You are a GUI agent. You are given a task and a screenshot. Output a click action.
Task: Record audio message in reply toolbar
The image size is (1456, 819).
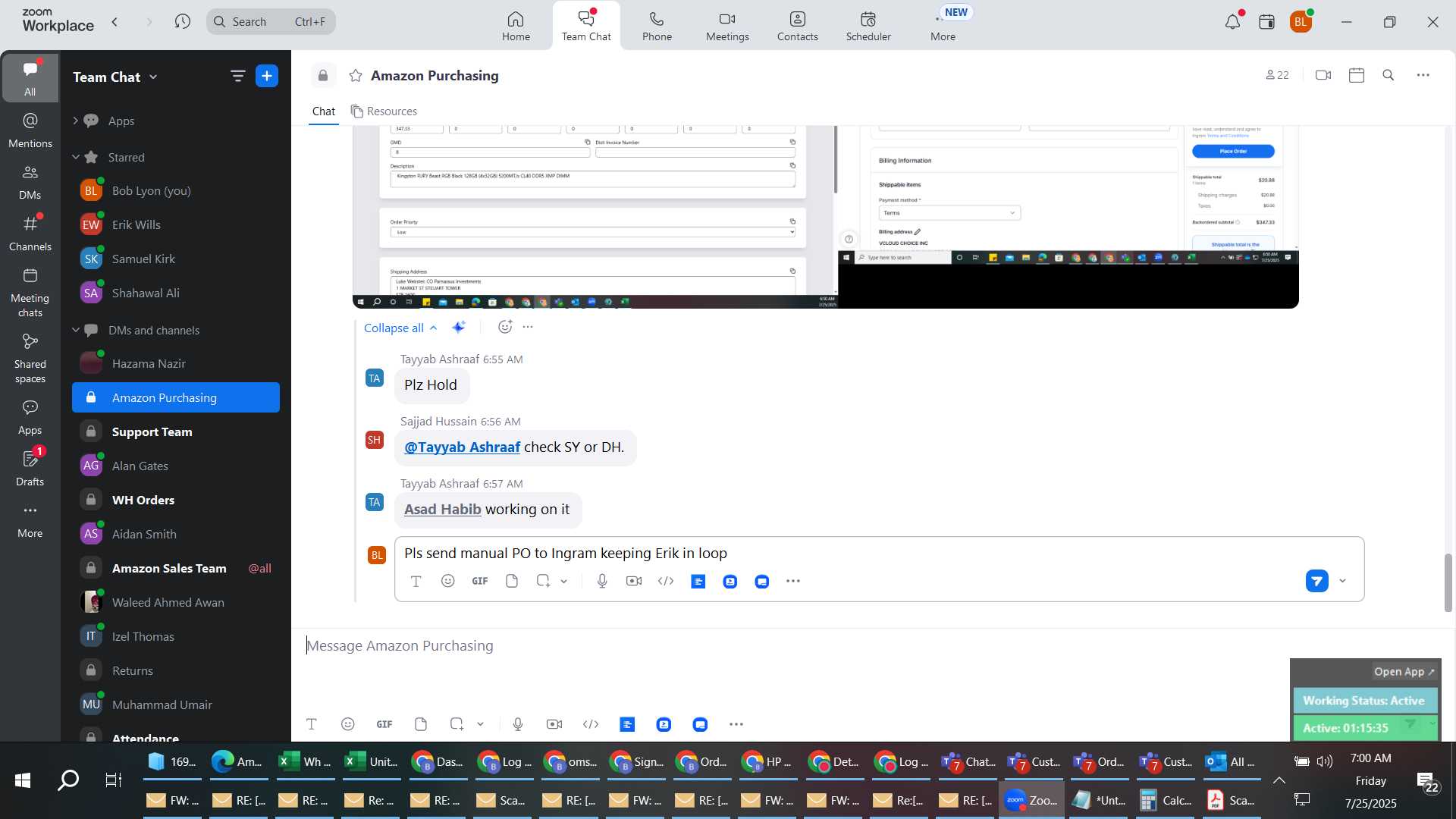click(x=602, y=582)
